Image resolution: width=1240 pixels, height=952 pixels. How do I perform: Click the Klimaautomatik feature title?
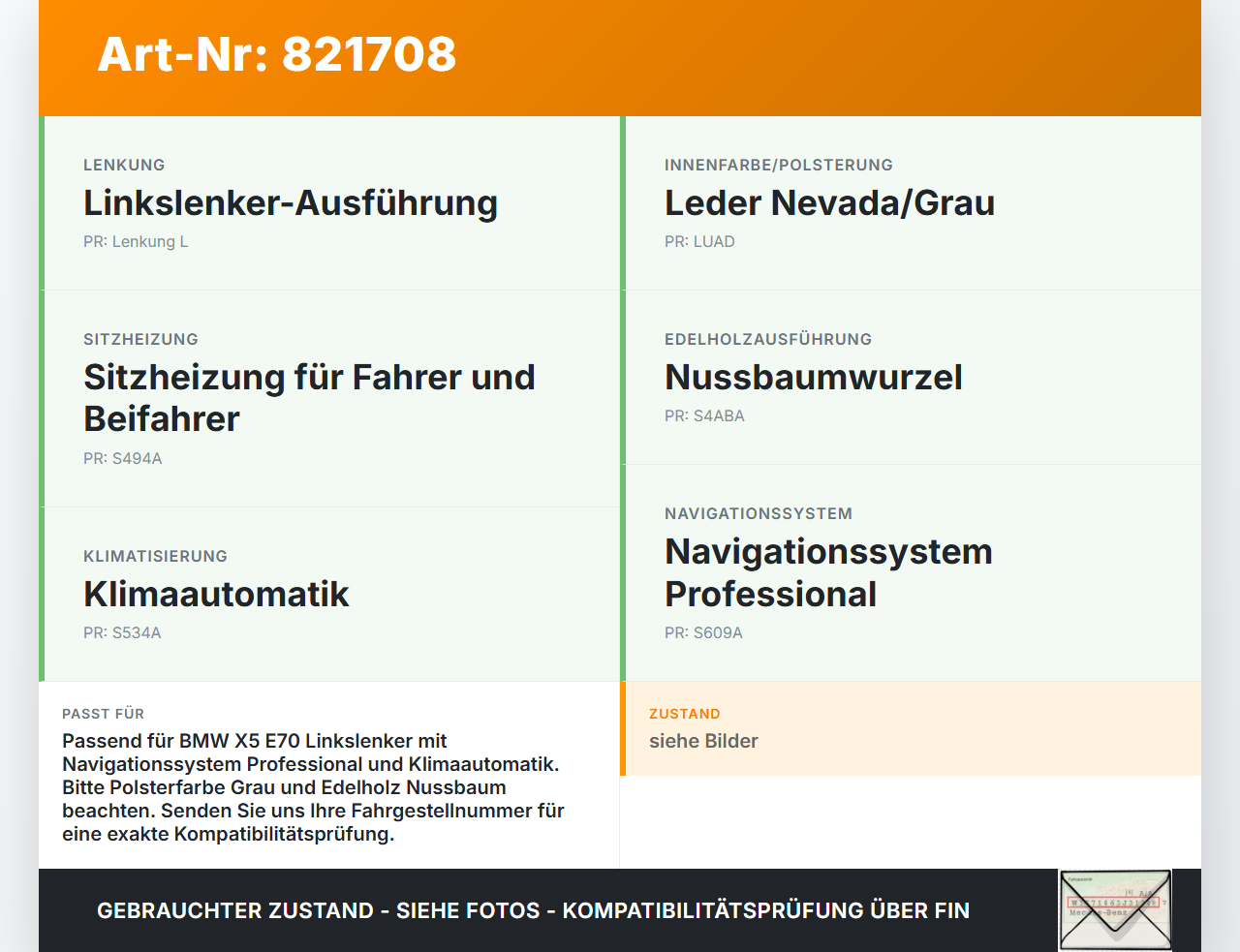tap(216, 594)
